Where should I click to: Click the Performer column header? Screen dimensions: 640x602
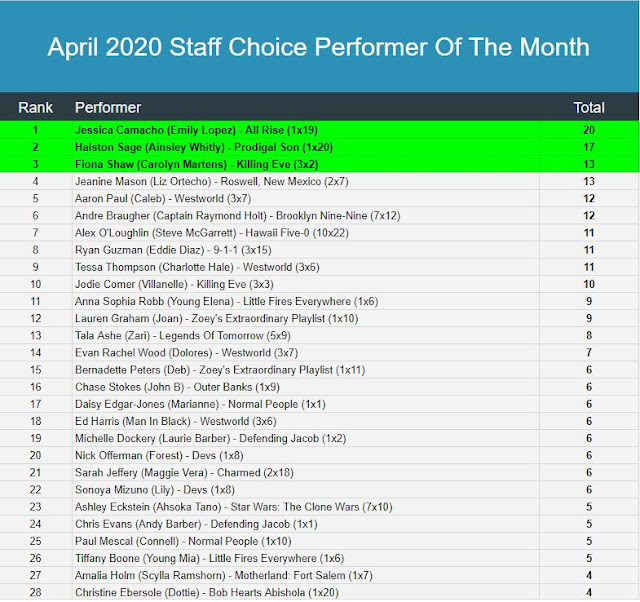[x=108, y=108]
